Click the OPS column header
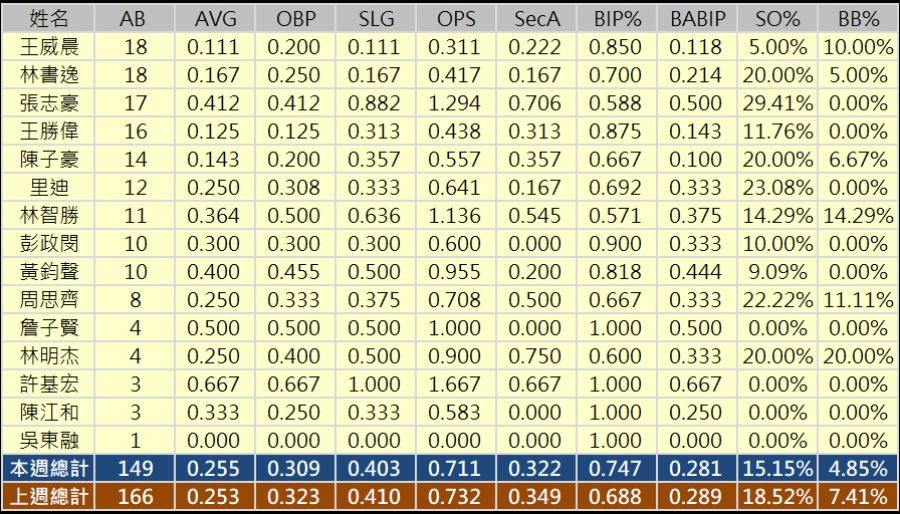 tap(456, 19)
